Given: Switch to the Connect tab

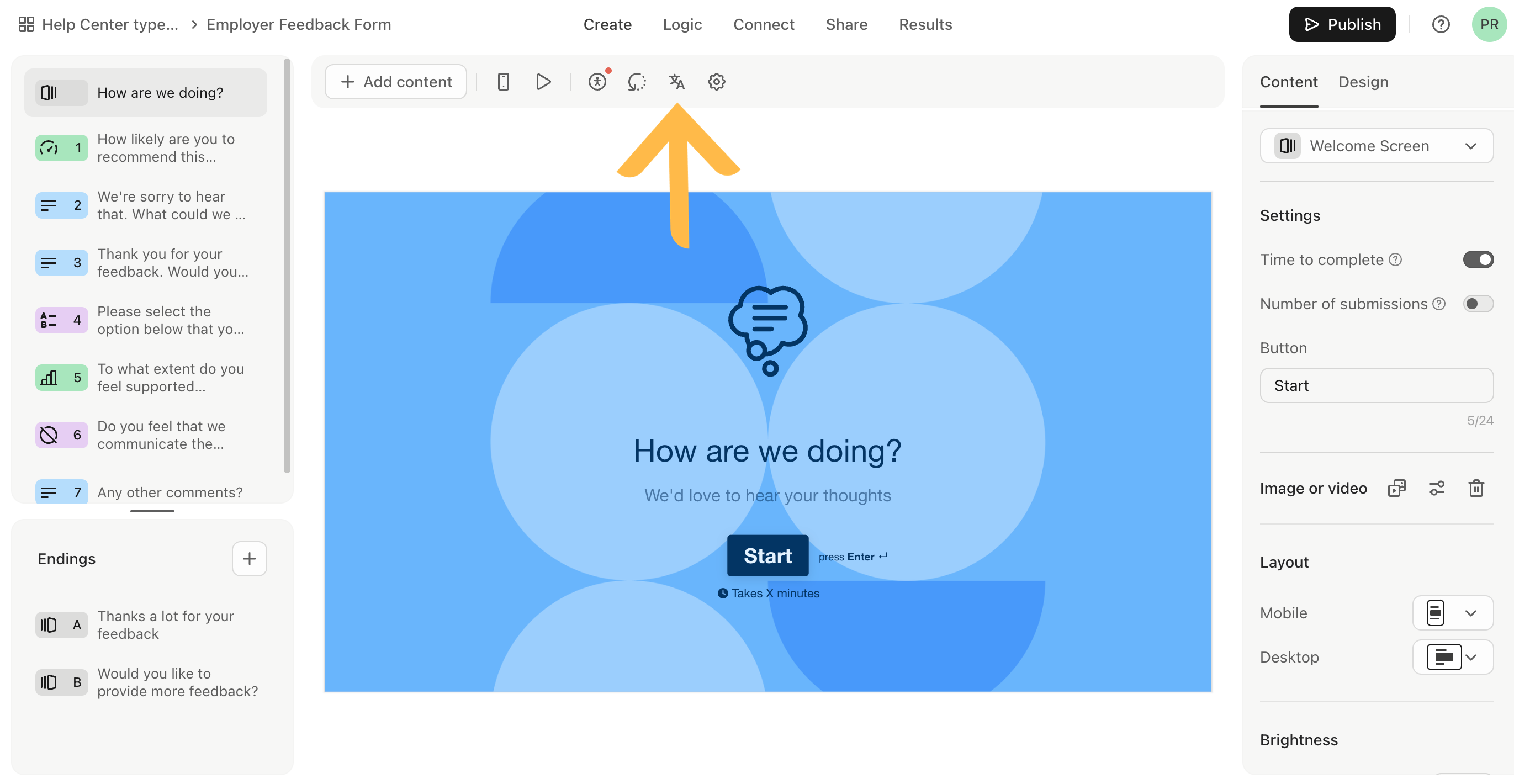Looking at the screenshot, I should click(764, 25).
